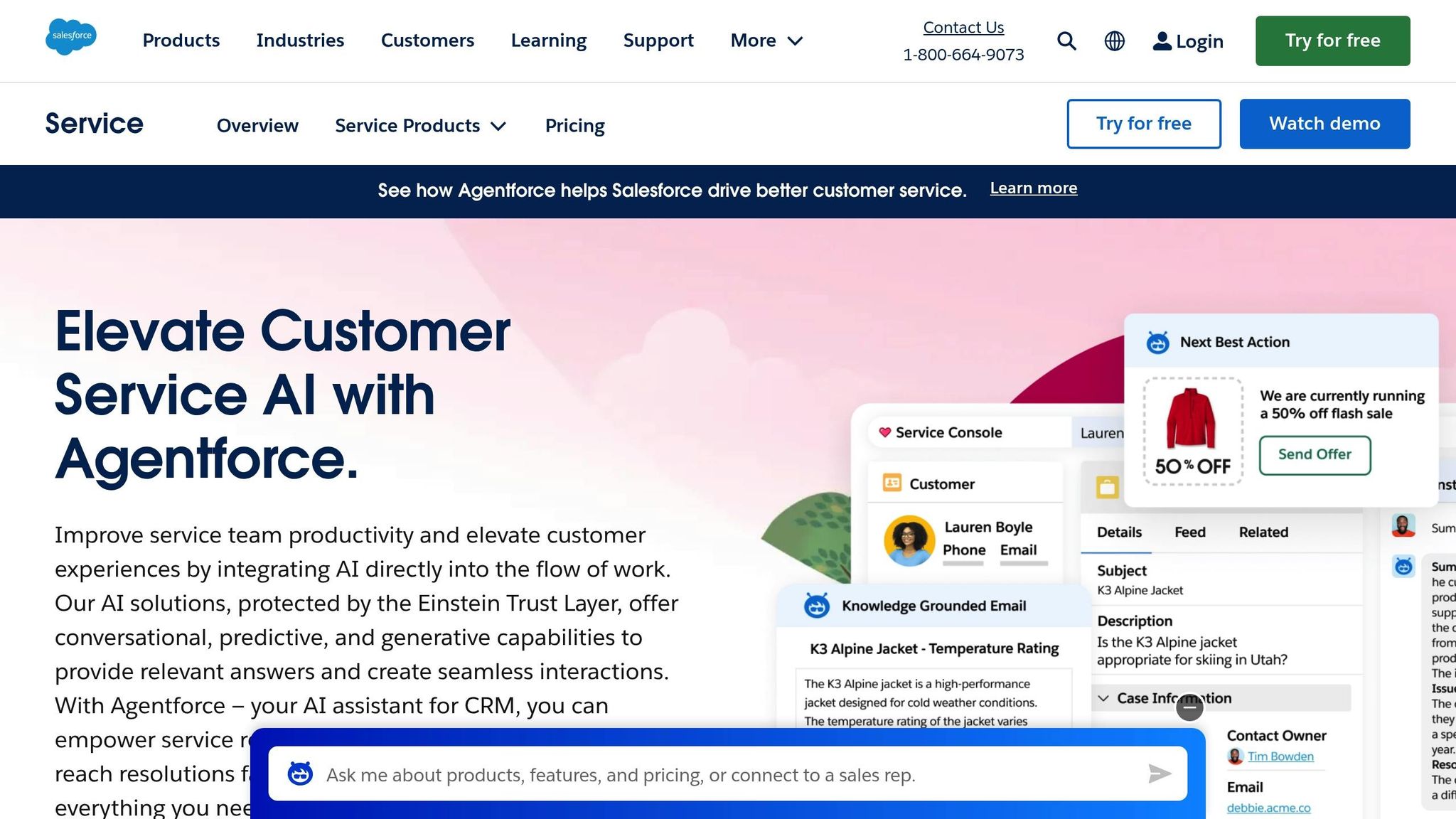Expand the More menu

[x=766, y=41]
